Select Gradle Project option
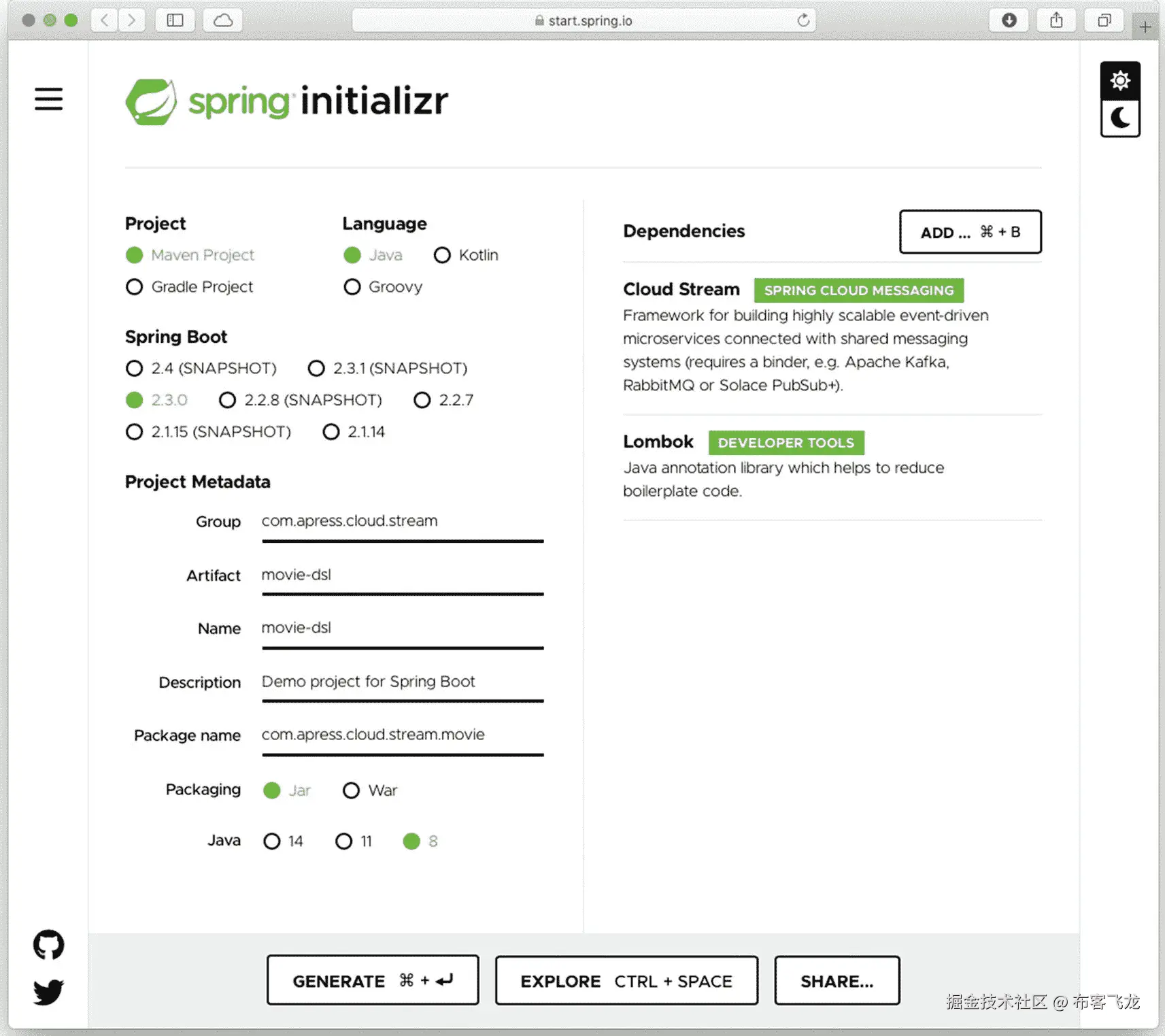This screenshot has width=1165, height=1036. (189, 287)
